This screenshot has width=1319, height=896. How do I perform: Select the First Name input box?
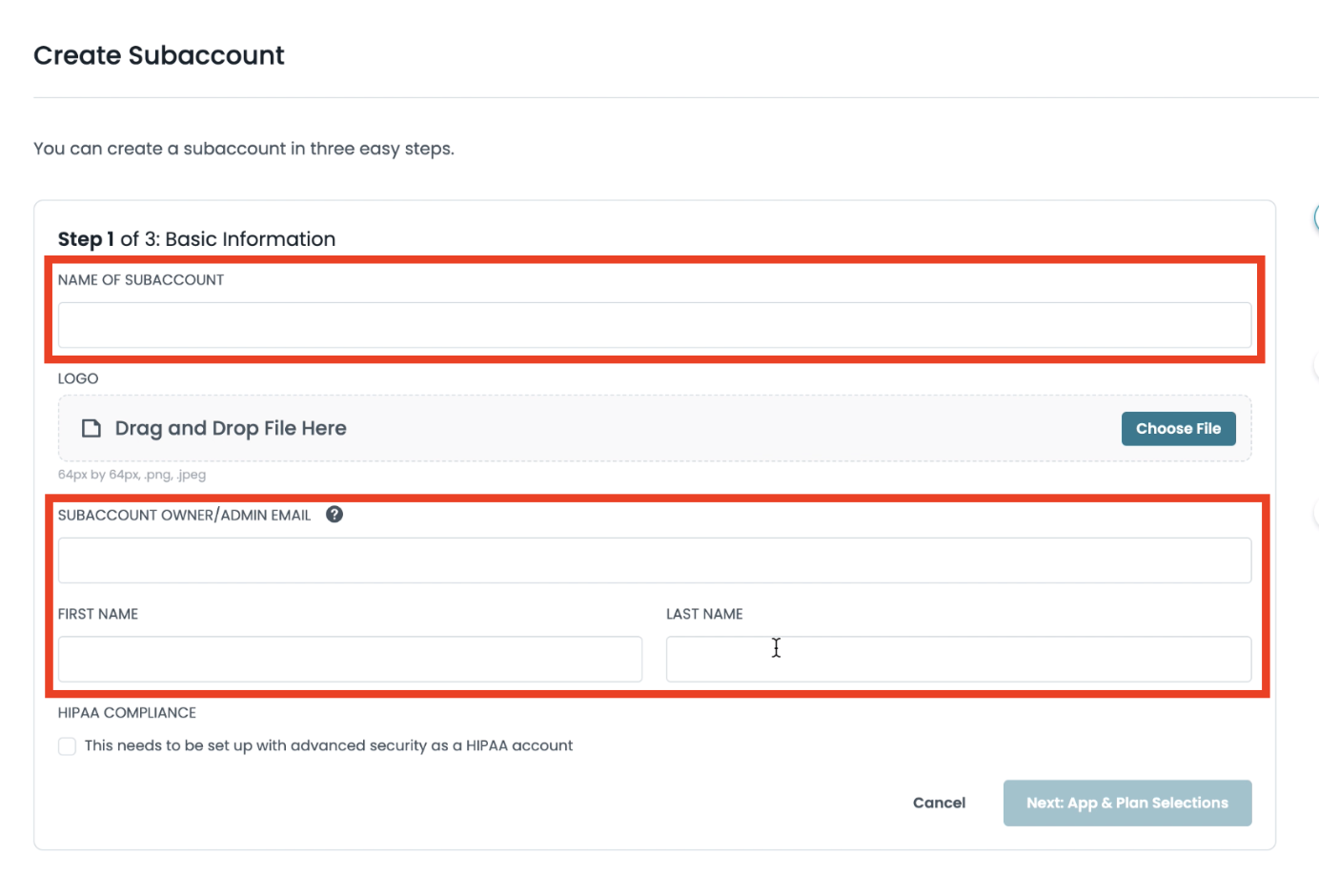tap(350, 660)
